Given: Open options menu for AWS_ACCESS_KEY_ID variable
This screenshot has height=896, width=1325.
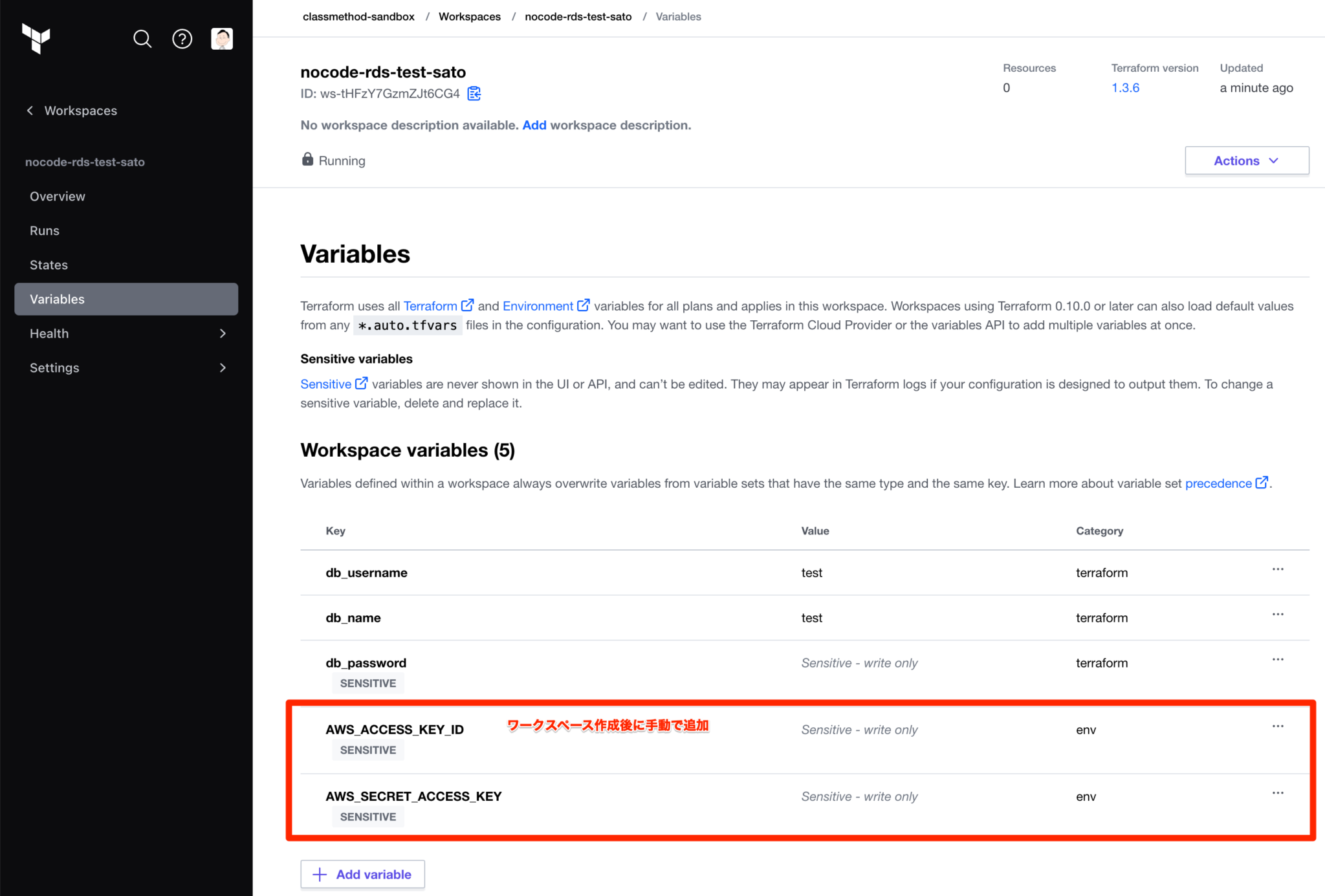Looking at the screenshot, I should coord(1278,725).
